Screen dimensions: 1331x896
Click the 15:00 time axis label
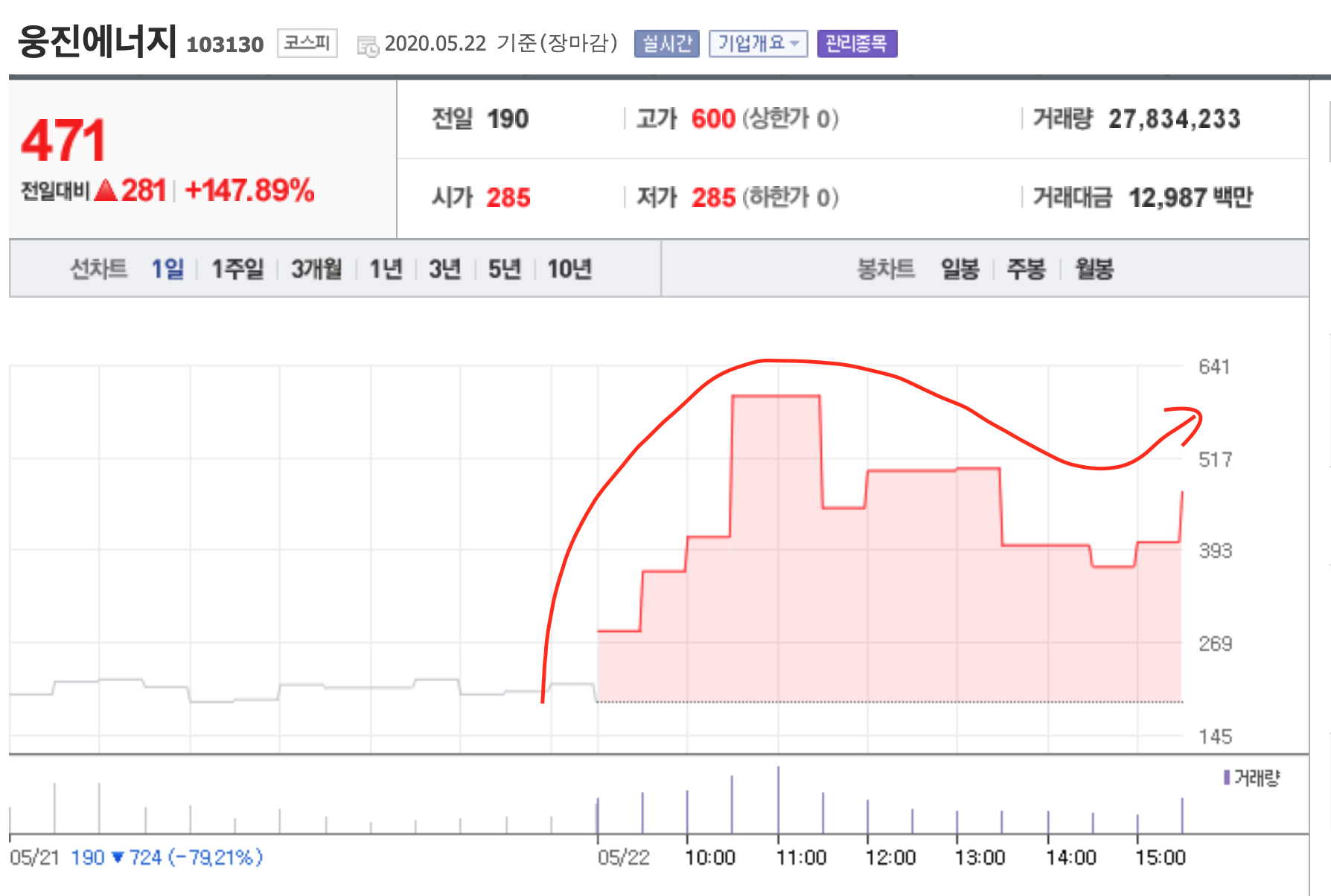pyautogui.click(x=1160, y=858)
